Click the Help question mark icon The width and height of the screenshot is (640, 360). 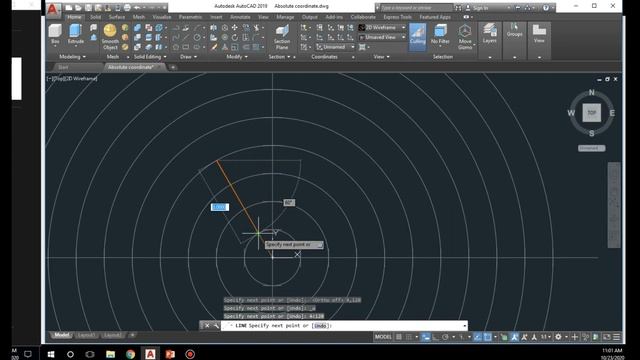[x=546, y=8]
